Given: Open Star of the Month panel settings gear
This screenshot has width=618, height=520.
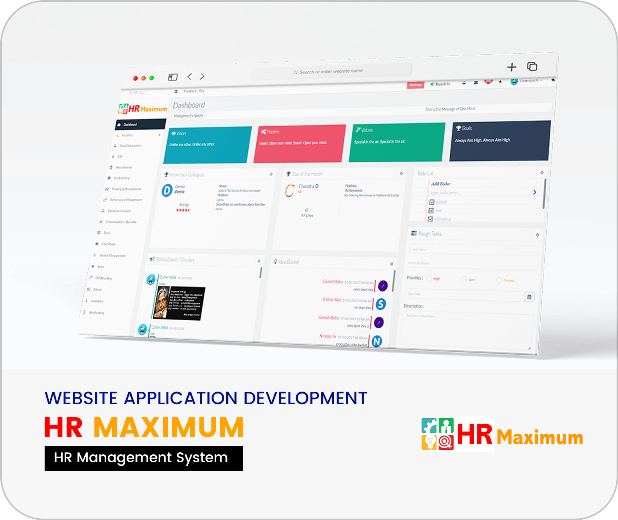Looking at the screenshot, I should click(401, 173).
